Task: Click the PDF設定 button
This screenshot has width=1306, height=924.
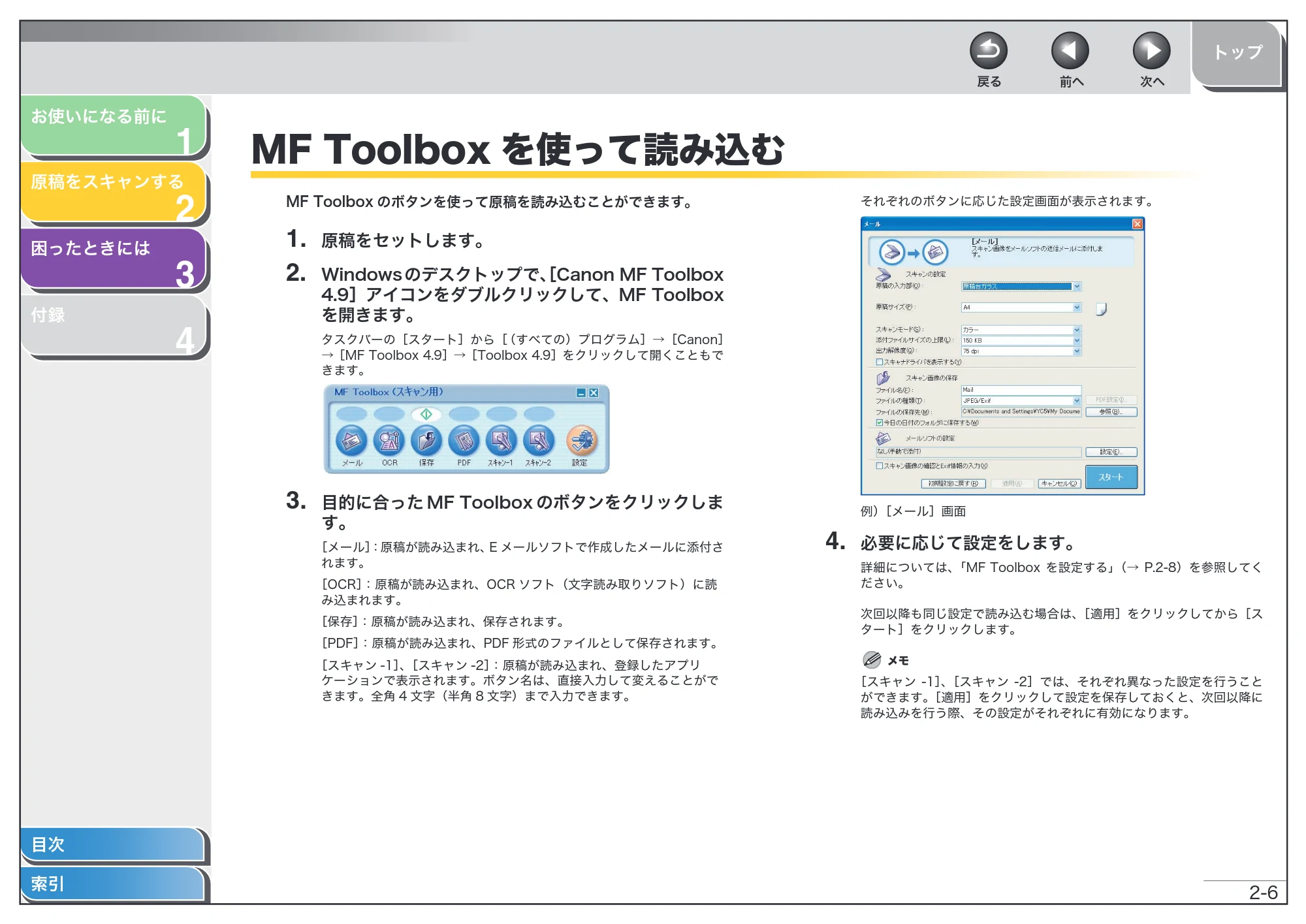Action: point(1111,400)
